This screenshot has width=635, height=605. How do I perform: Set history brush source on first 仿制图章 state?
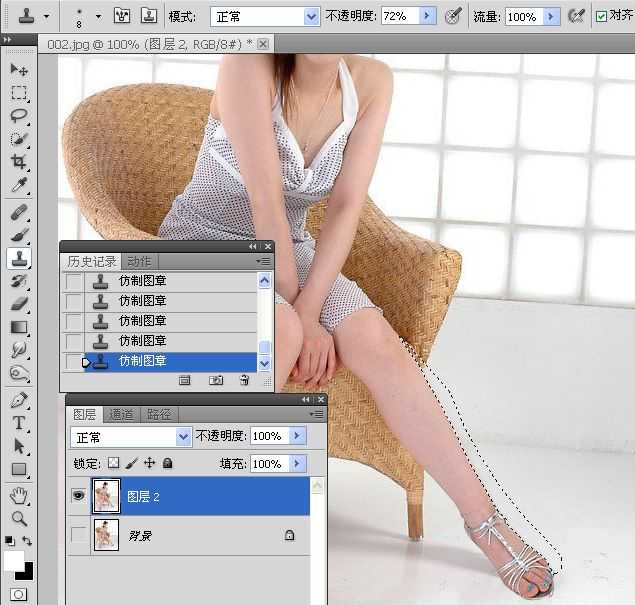click(74, 281)
